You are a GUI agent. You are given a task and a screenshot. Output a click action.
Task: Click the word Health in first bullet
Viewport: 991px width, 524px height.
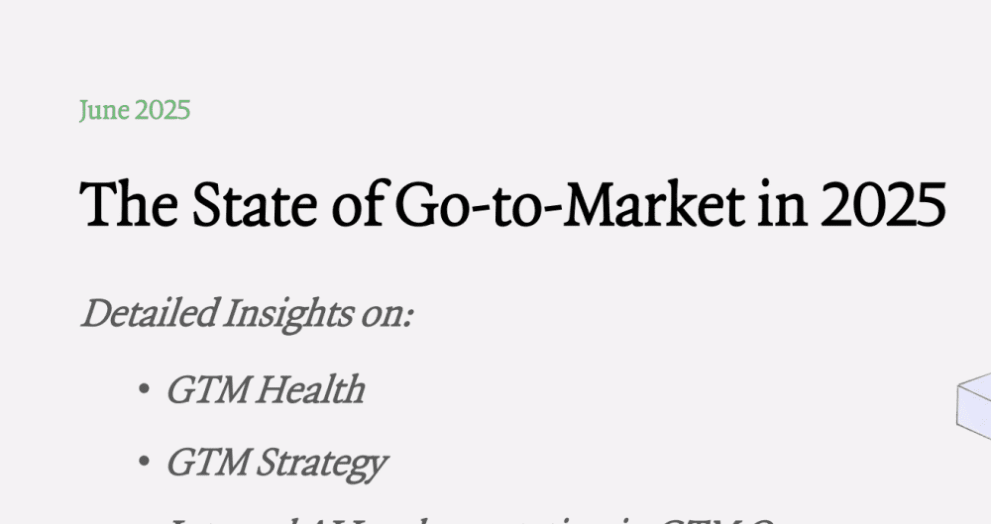pos(310,389)
